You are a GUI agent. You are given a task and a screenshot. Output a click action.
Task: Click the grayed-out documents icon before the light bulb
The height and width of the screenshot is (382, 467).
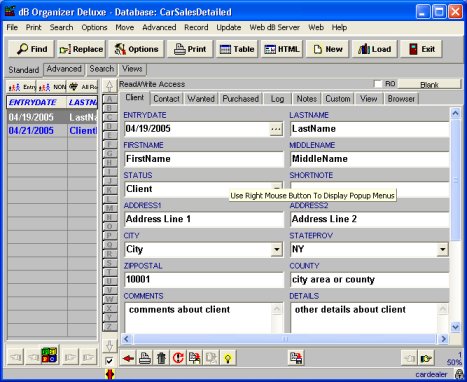(x=211, y=359)
